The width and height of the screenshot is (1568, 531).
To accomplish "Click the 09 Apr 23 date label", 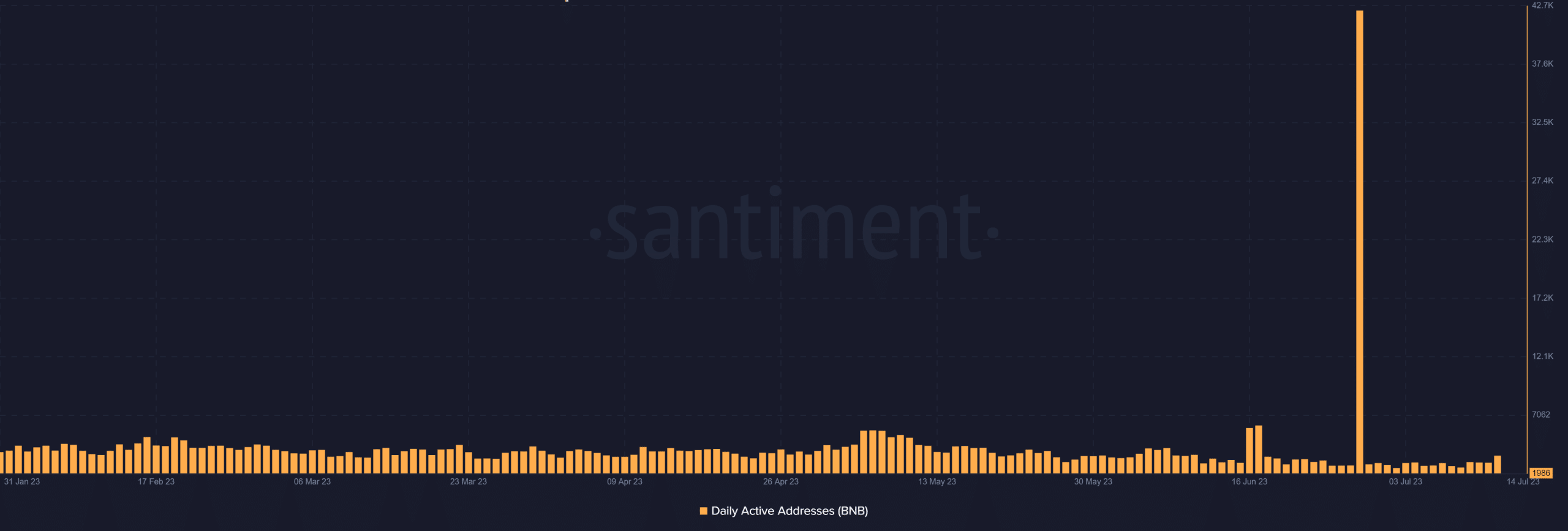I will point(625,482).
